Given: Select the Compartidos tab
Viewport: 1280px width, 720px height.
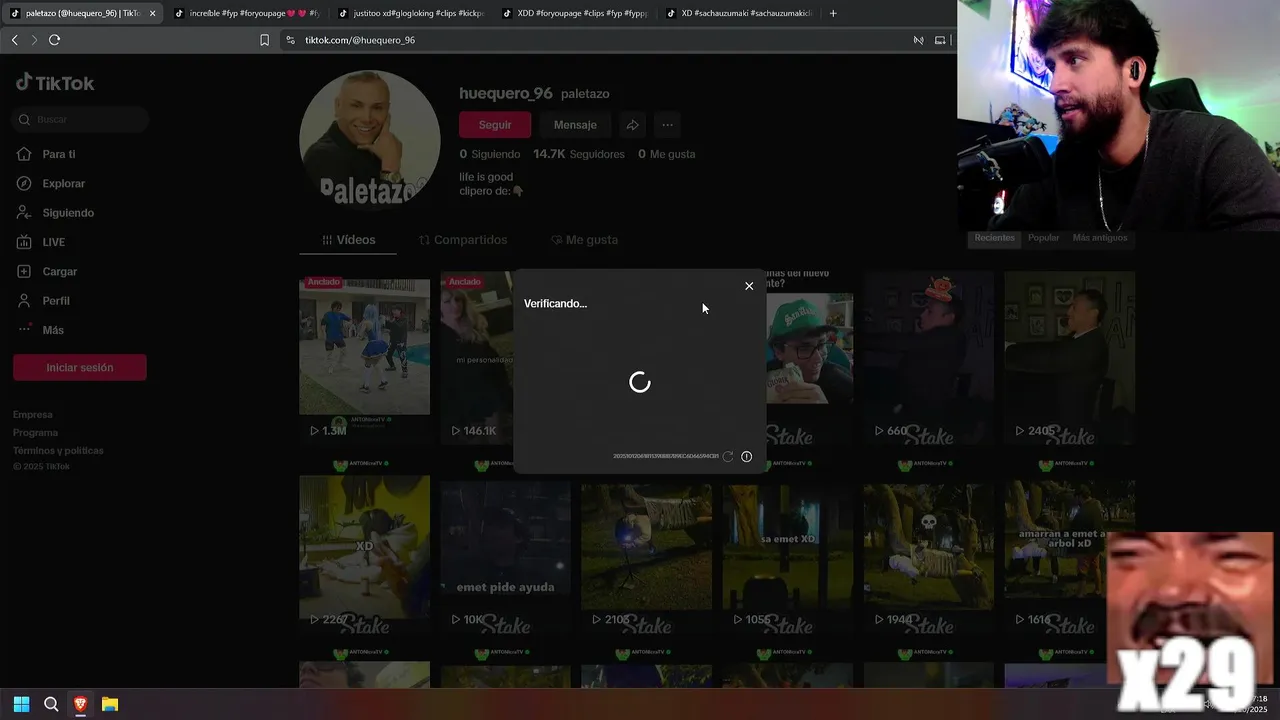Looking at the screenshot, I should 463,240.
